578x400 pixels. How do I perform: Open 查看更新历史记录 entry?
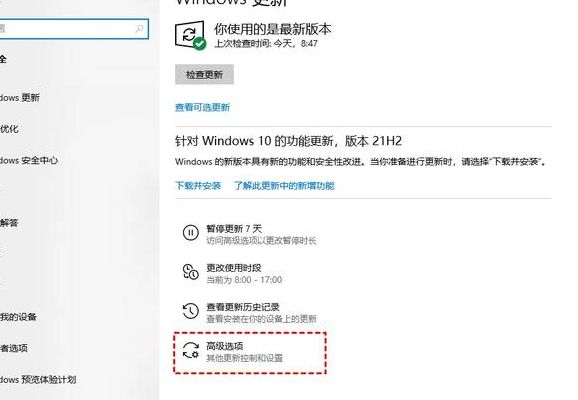tap(250, 312)
